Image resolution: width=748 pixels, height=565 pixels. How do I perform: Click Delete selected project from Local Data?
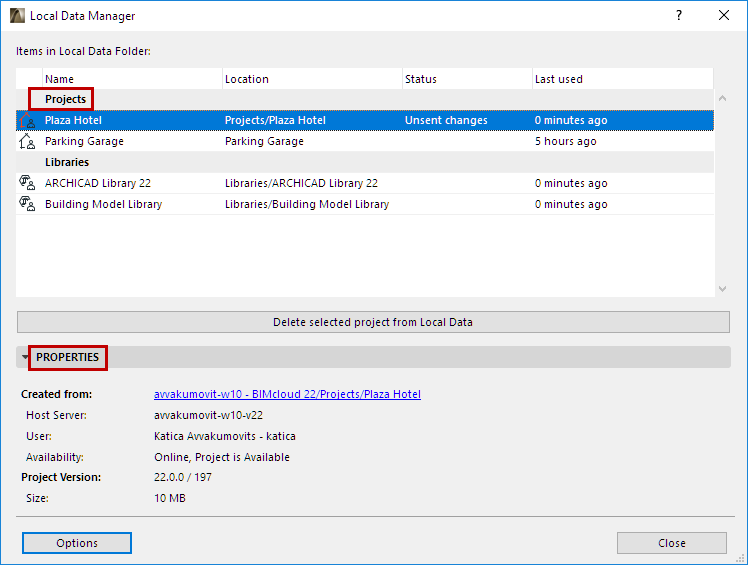click(373, 322)
